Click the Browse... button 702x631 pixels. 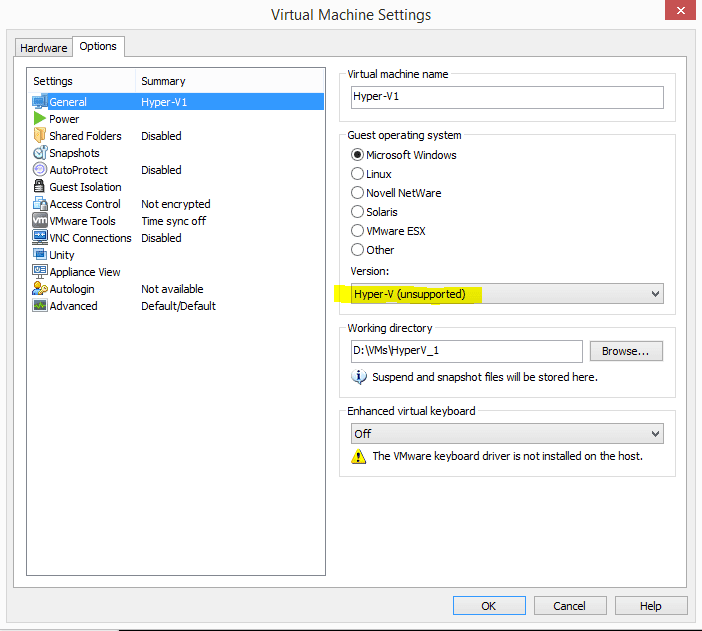626,351
